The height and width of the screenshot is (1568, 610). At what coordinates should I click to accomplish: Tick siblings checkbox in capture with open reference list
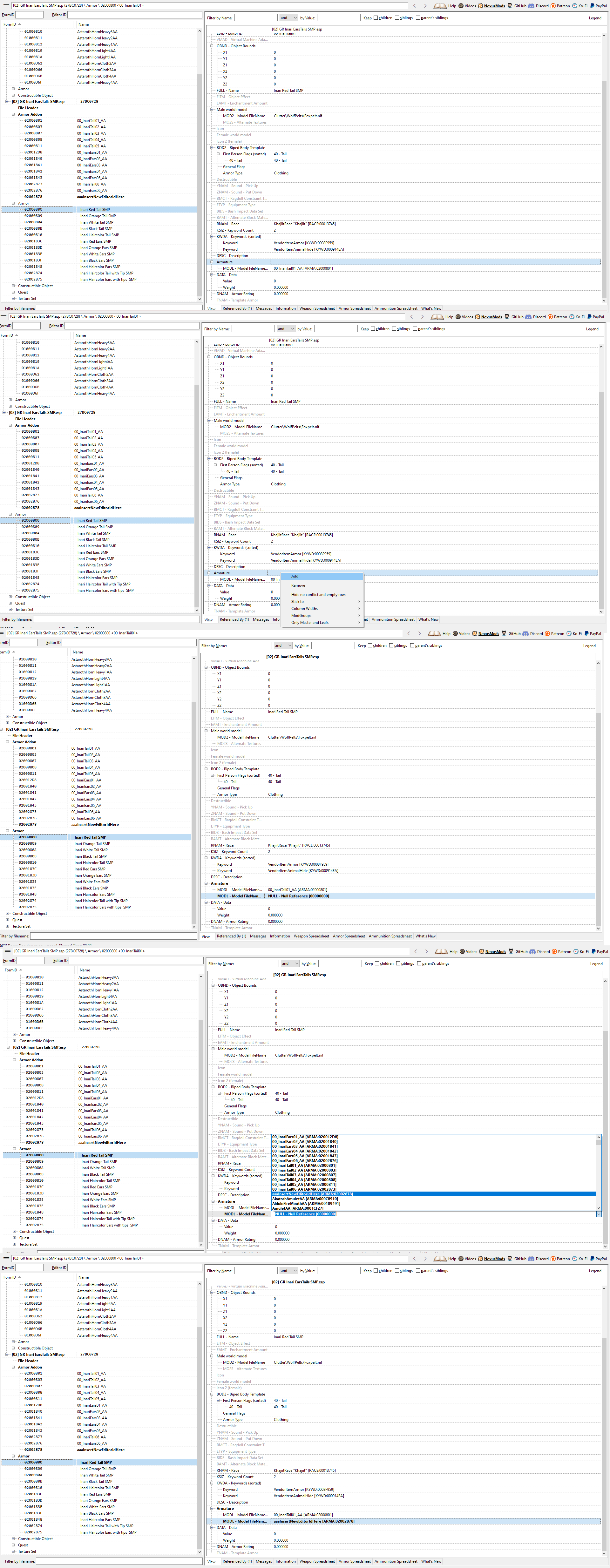point(398,963)
